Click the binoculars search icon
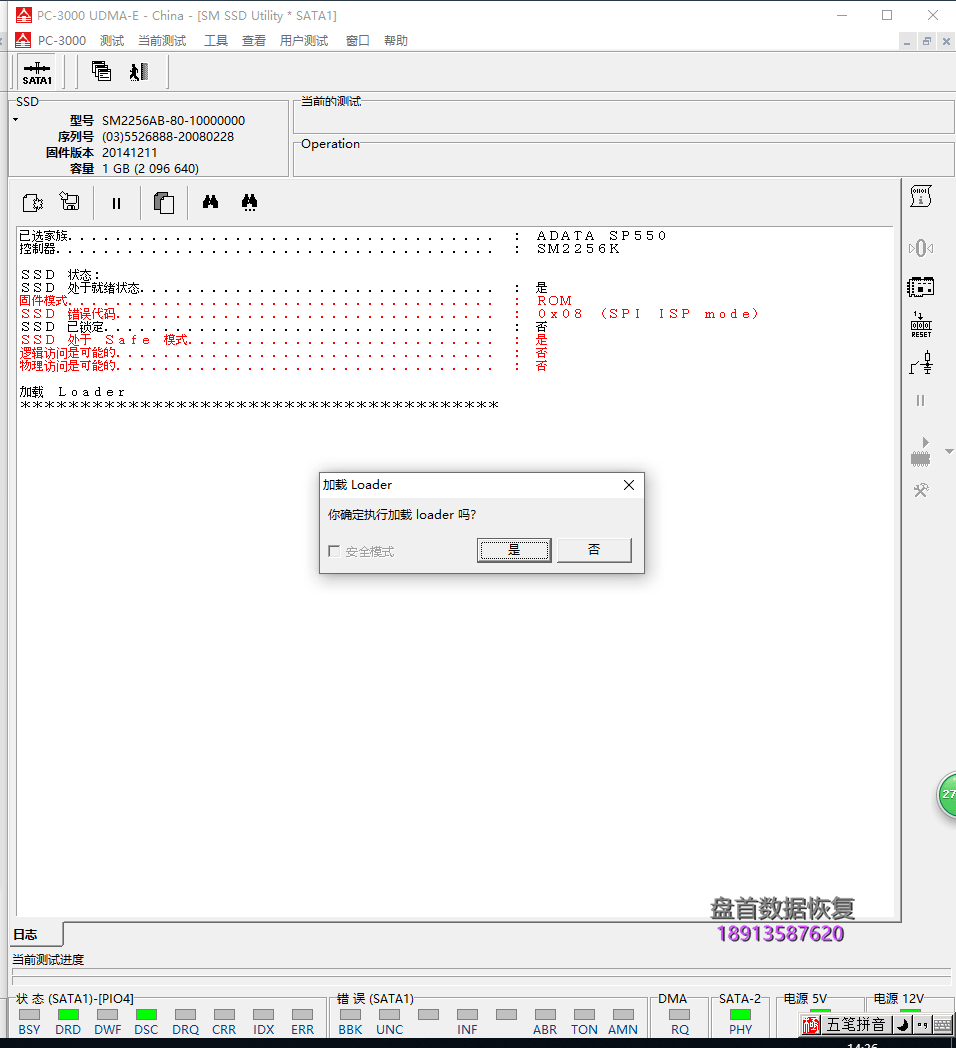 point(211,201)
